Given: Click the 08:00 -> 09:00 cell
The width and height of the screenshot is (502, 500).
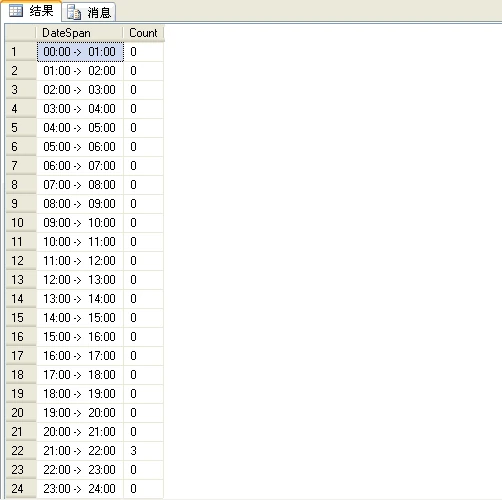Looking at the screenshot, I should click(x=80, y=204).
